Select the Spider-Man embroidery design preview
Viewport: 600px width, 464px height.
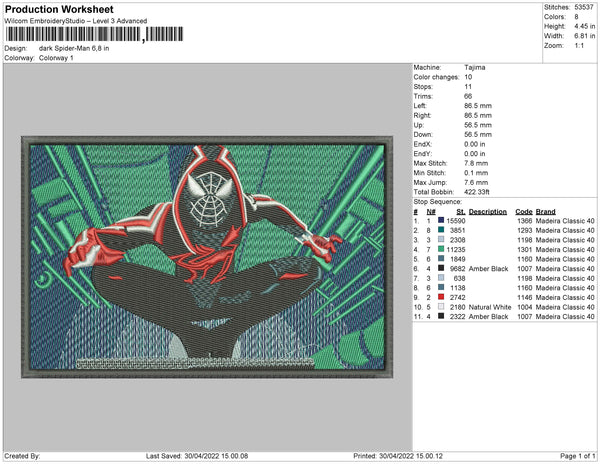[x=207, y=257]
